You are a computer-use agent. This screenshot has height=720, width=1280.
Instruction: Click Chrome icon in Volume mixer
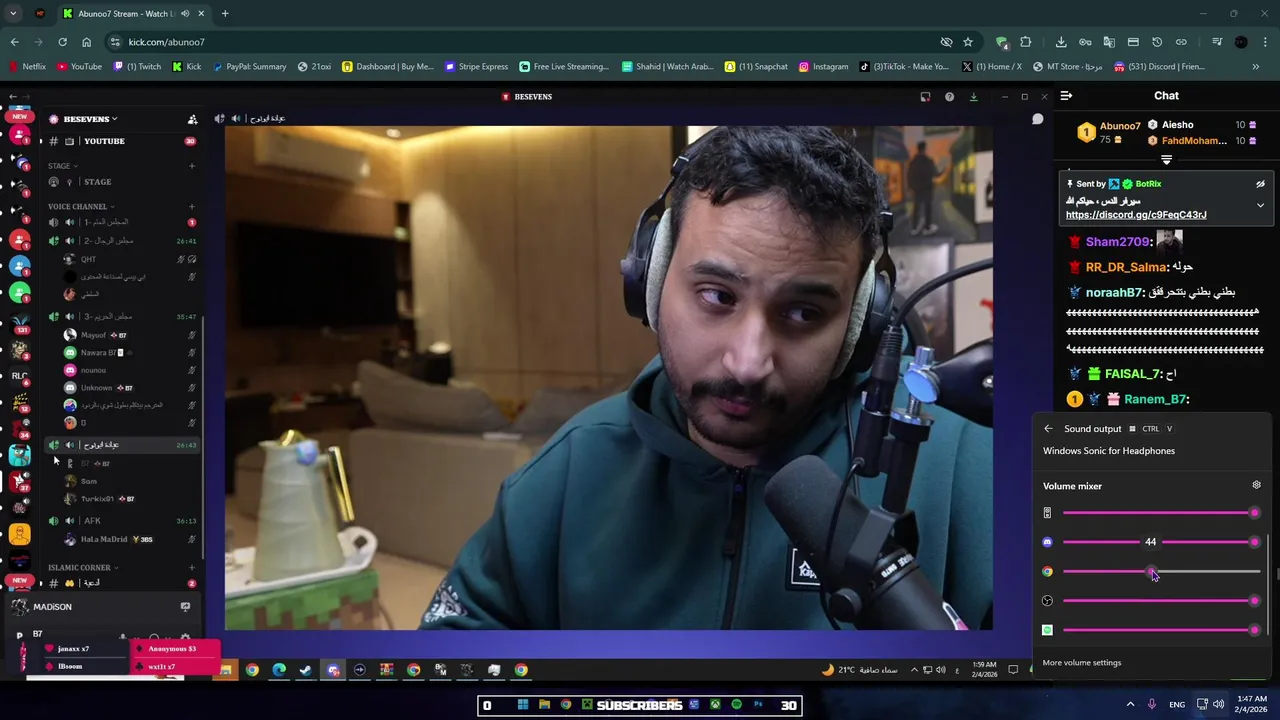1047,572
